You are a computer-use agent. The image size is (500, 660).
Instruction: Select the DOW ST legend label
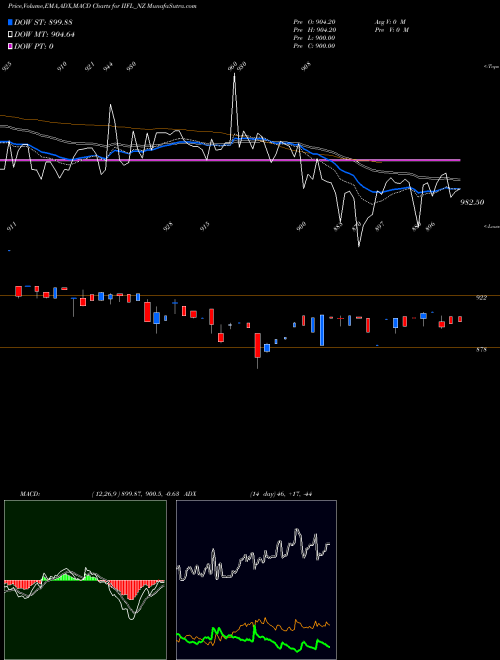[x=43, y=22]
